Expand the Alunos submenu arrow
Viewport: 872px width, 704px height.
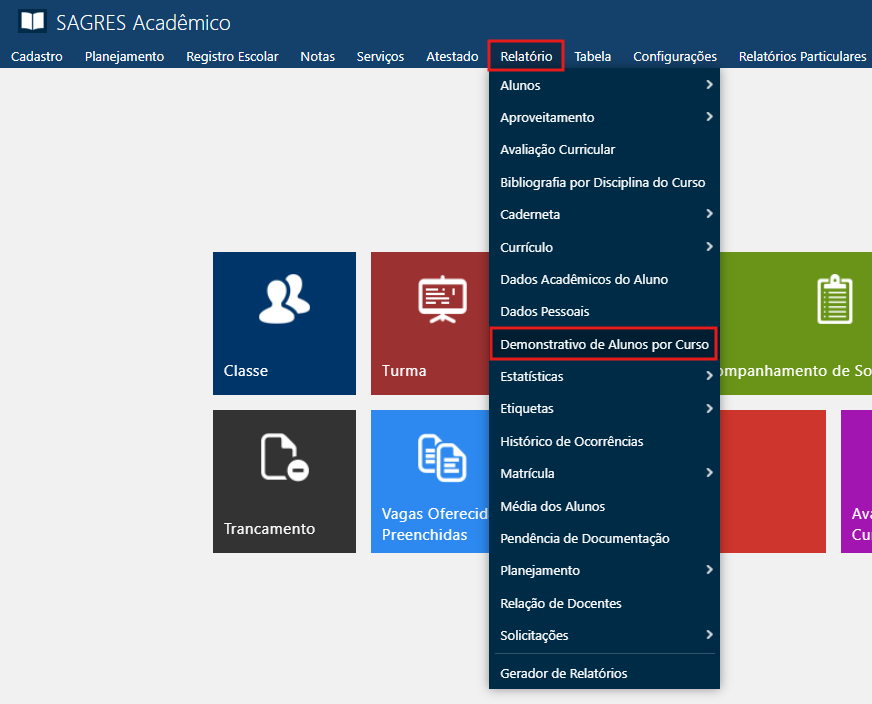(709, 85)
